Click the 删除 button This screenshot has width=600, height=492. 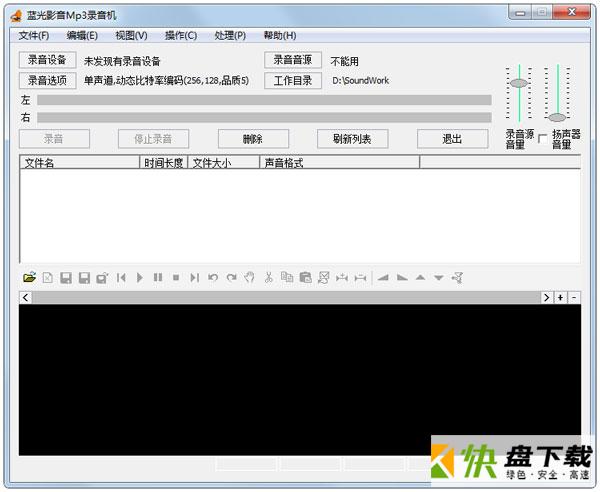(x=253, y=139)
